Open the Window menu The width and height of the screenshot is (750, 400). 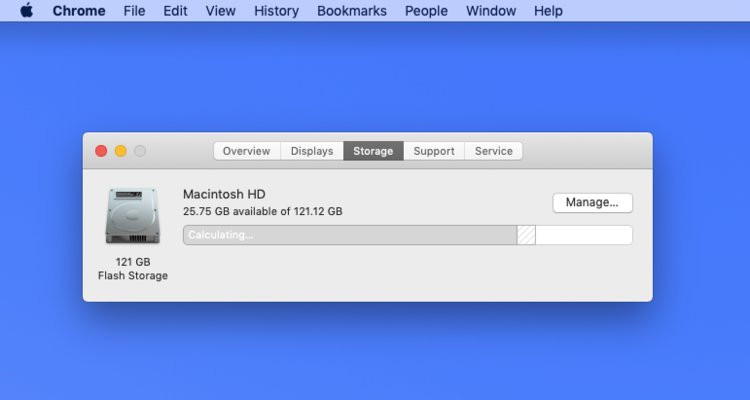click(491, 11)
